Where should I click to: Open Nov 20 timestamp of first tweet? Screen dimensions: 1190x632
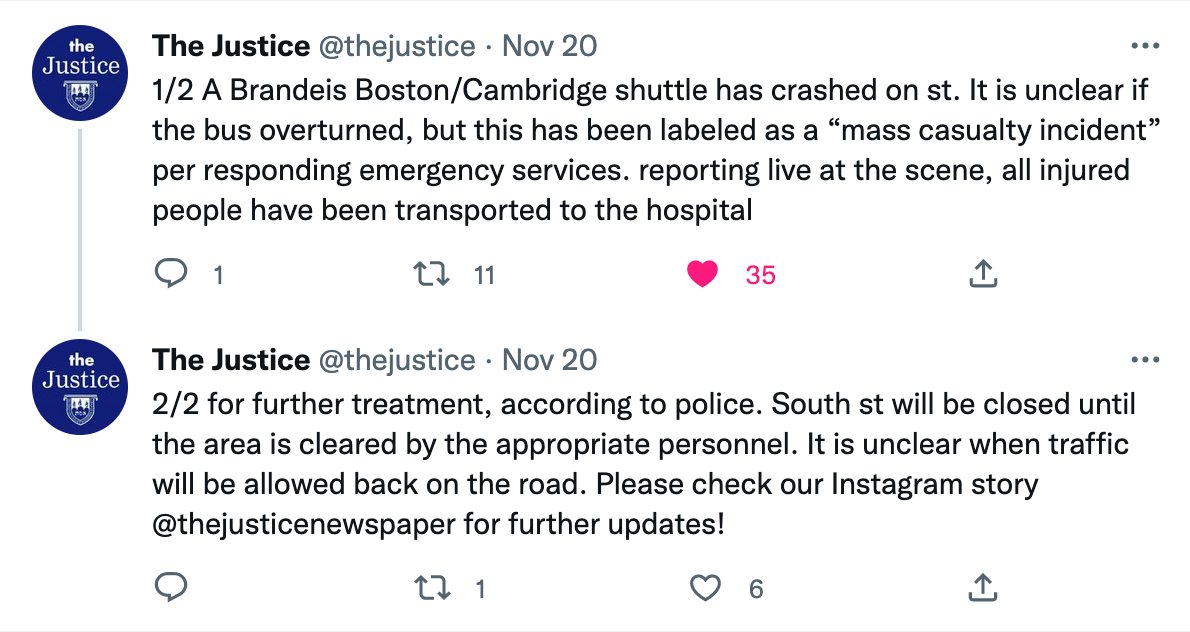pos(549,46)
